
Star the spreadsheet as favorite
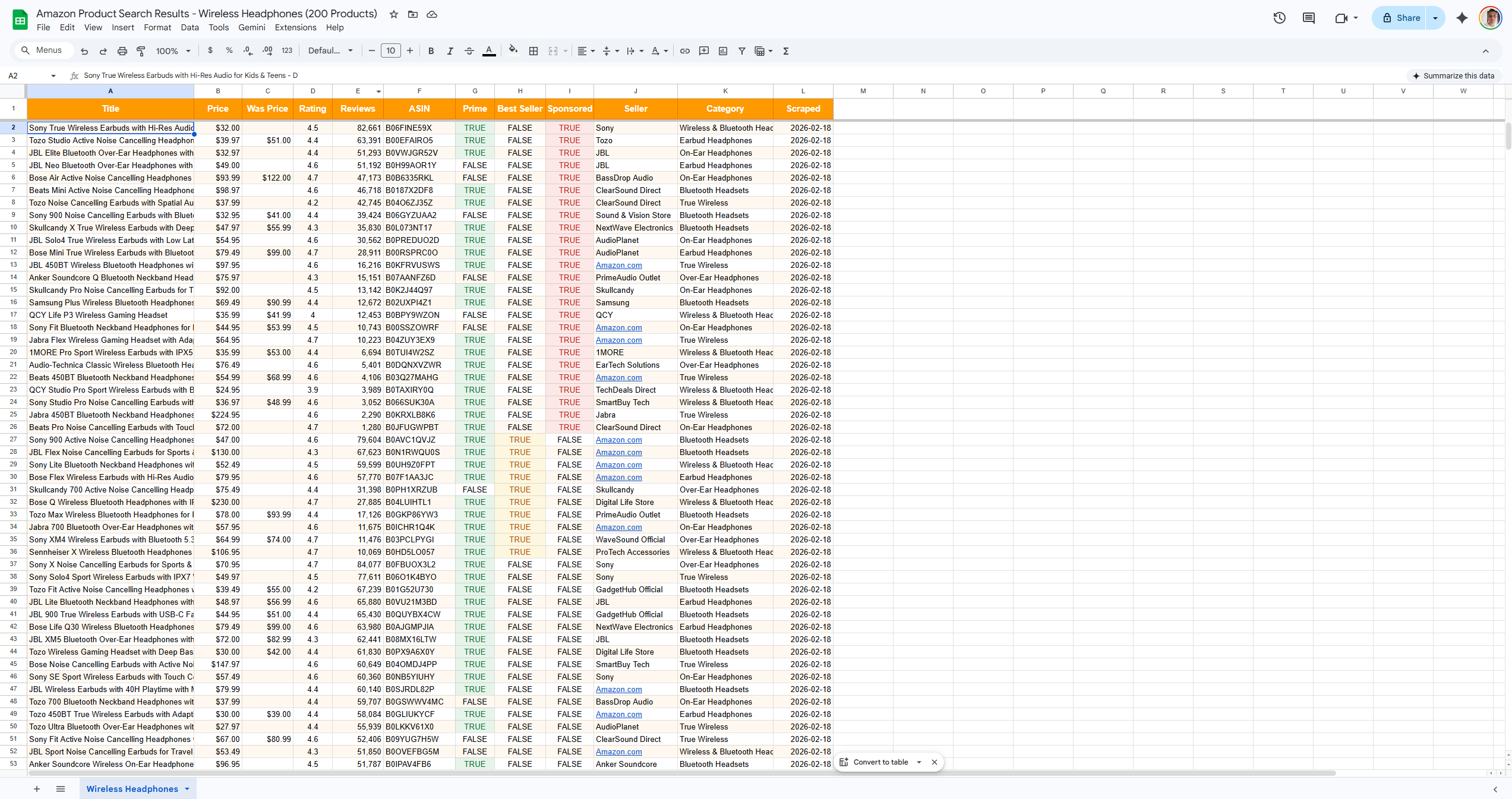click(x=393, y=14)
